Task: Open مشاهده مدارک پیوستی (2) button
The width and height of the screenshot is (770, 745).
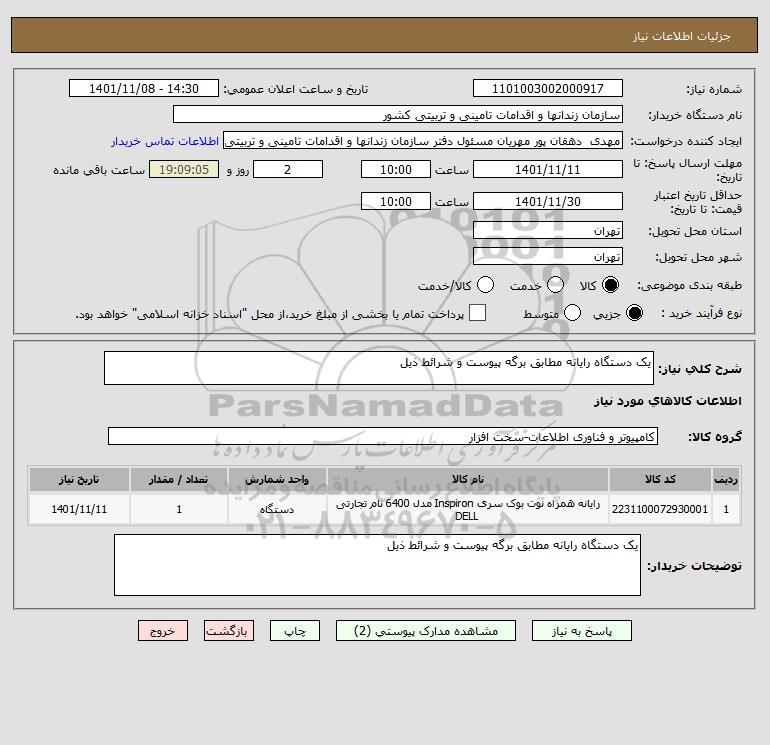Action: point(426,631)
